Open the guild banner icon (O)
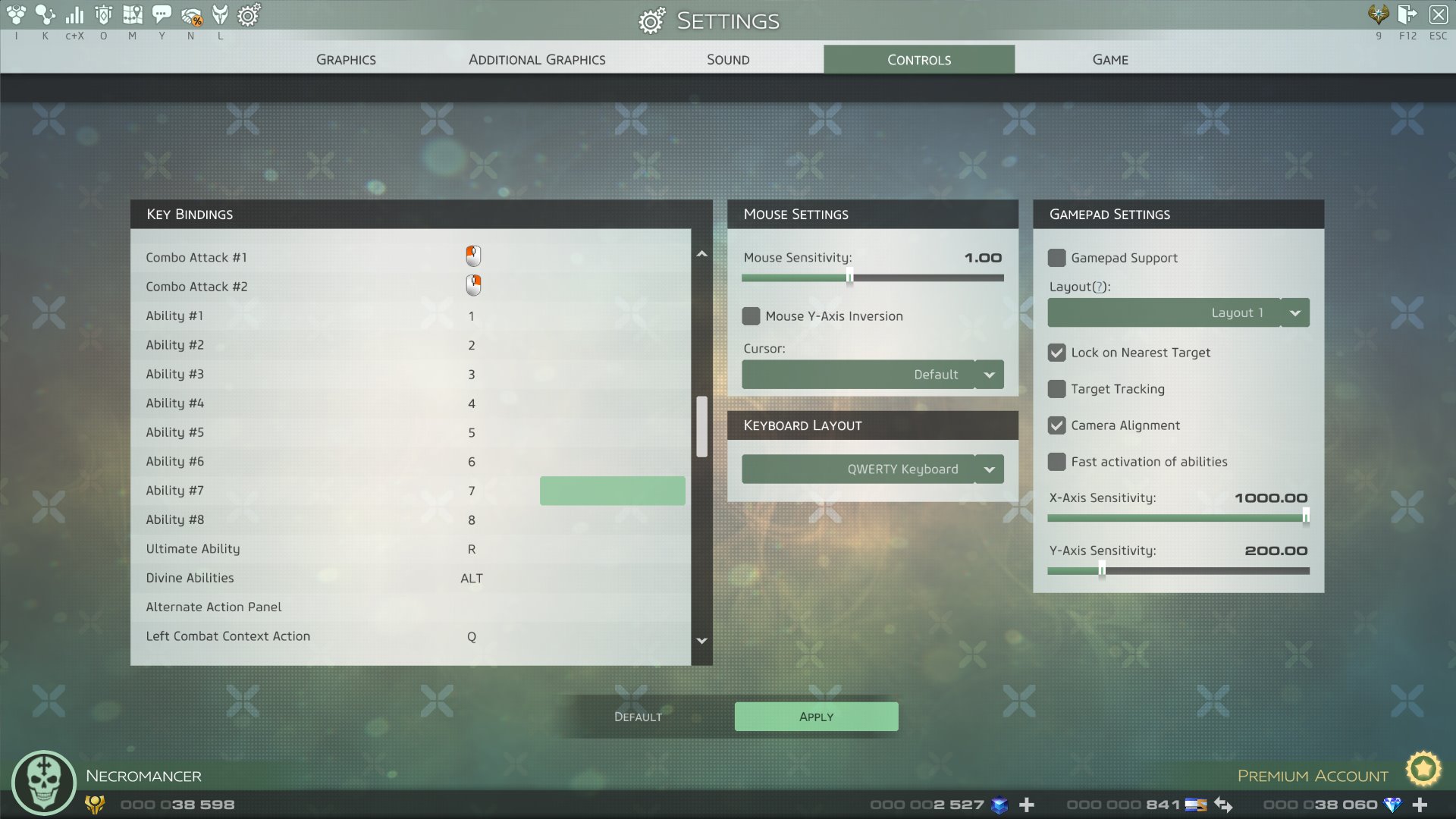The height and width of the screenshot is (819, 1456). pyautogui.click(x=104, y=14)
